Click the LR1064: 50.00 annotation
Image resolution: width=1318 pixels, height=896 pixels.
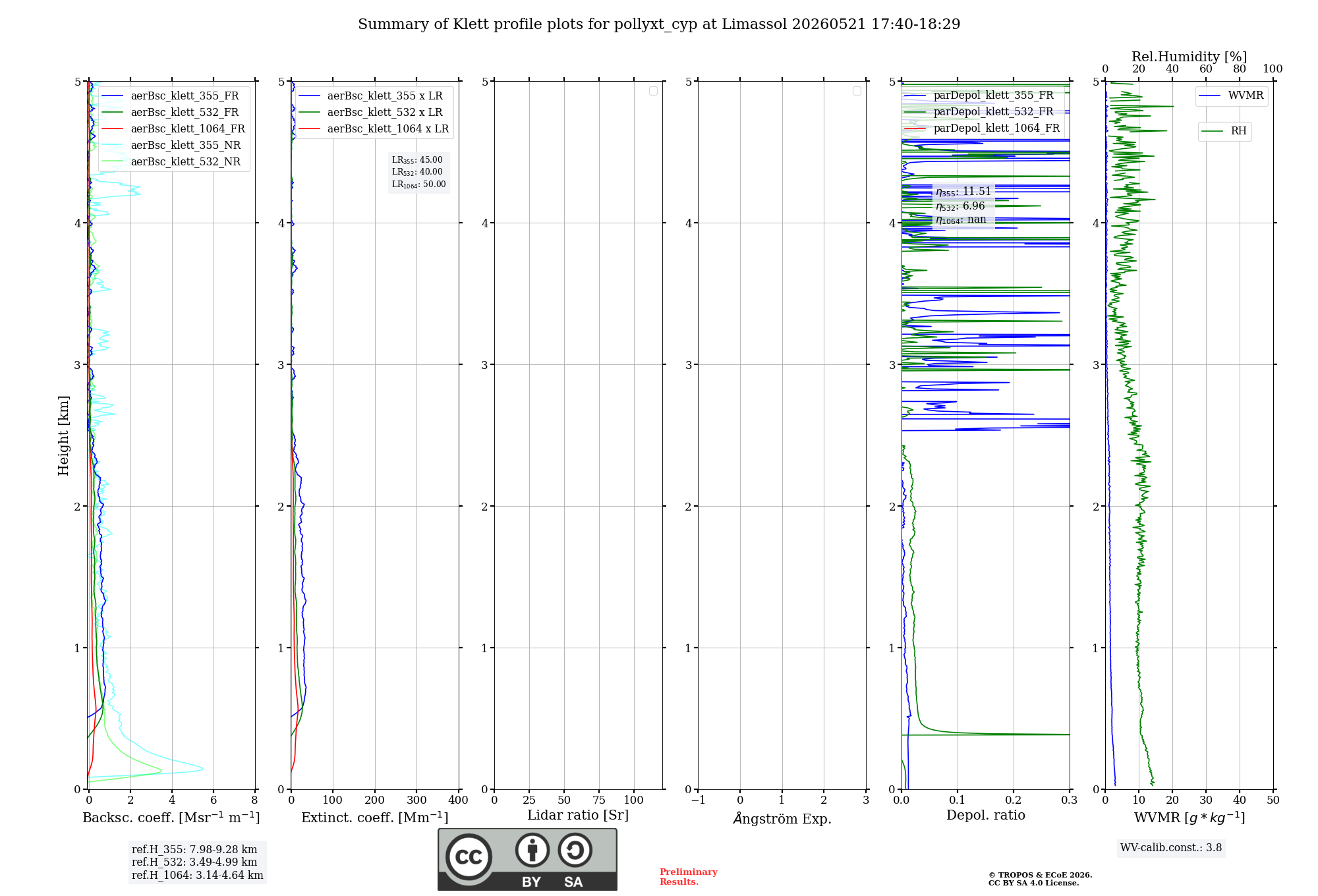(x=419, y=184)
